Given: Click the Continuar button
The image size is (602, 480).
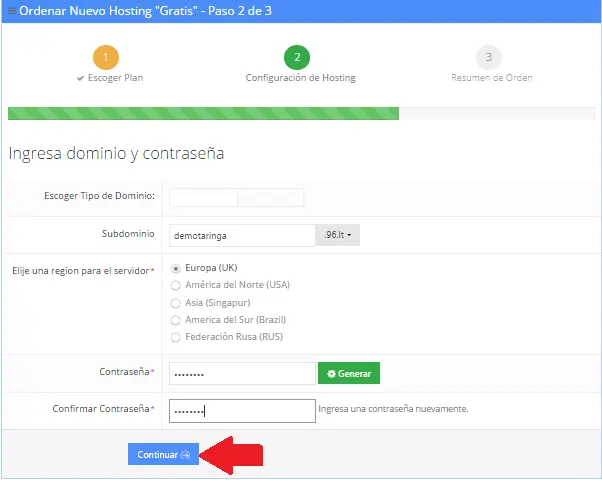Looking at the screenshot, I should point(163,454).
